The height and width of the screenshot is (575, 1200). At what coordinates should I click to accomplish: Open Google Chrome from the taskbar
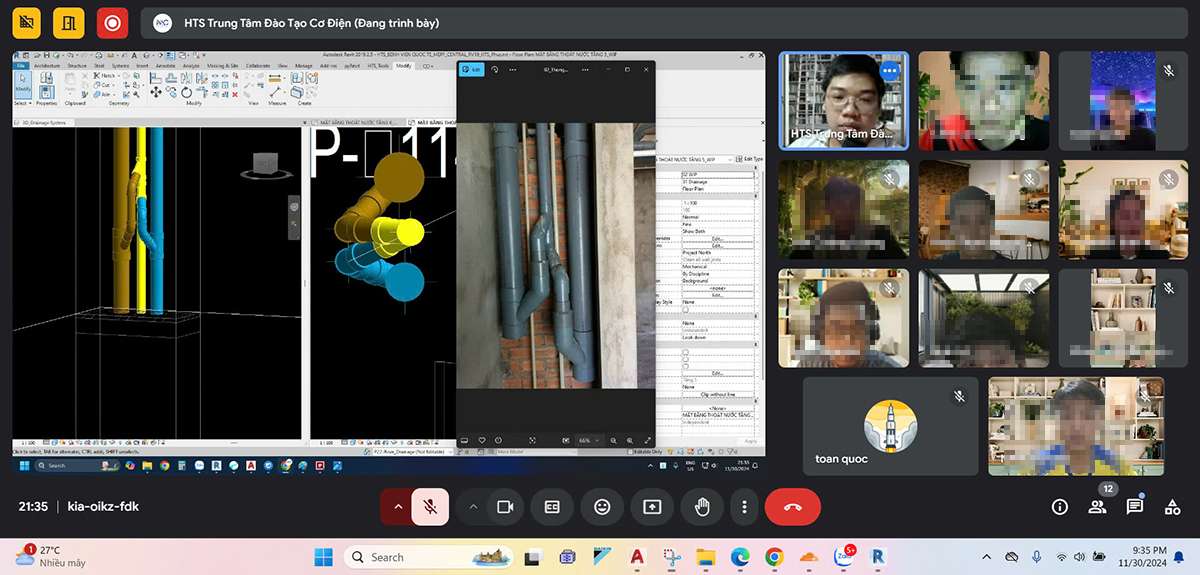(x=774, y=557)
